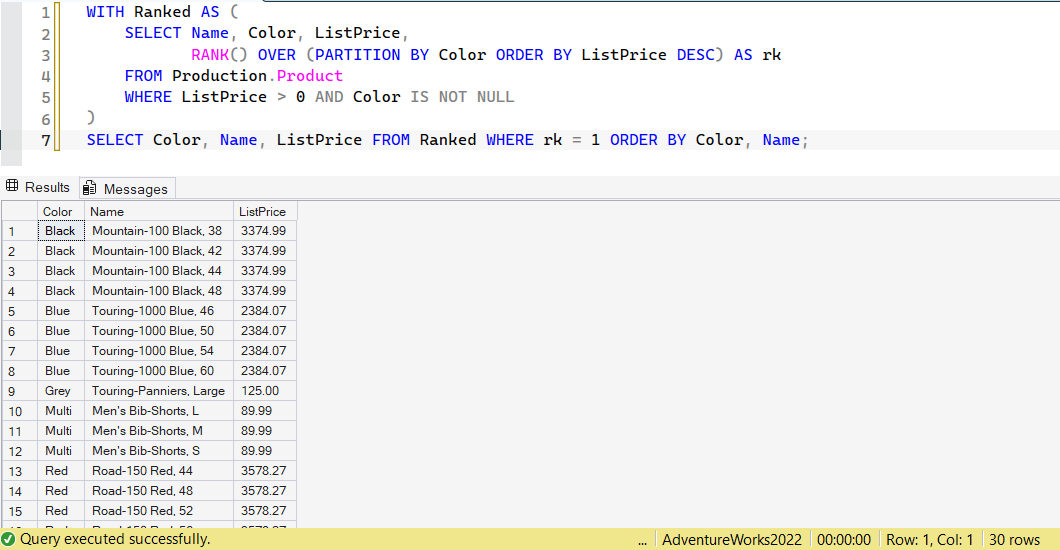The height and width of the screenshot is (550, 1060).
Task: Click the green success check icon
Action: pyautogui.click(x=8, y=539)
